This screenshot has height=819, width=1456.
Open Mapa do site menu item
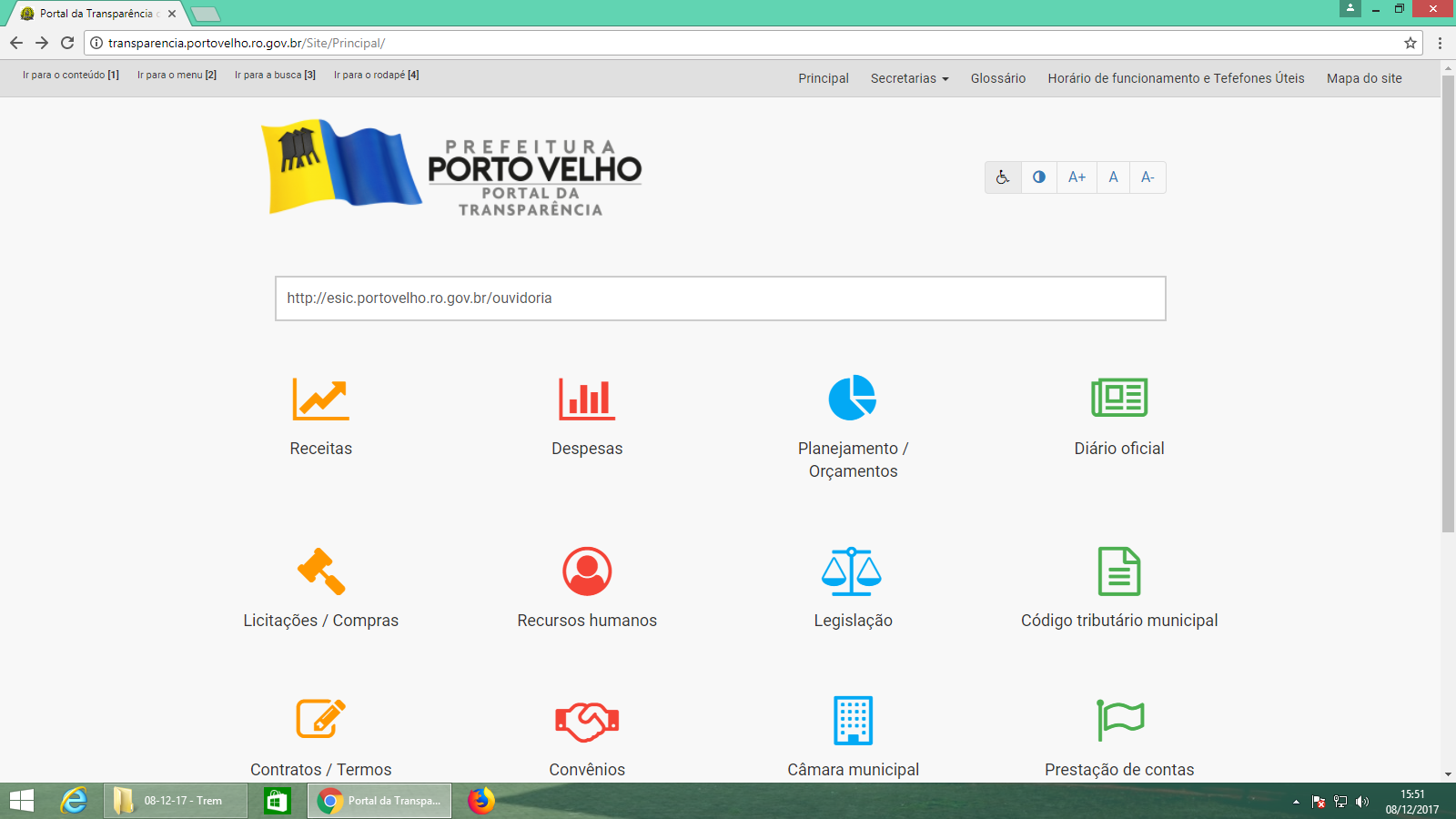tap(1363, 78)
